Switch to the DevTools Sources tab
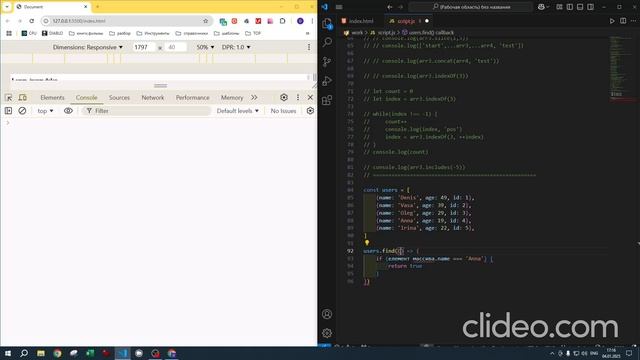Screen dimensions: 640x360 click(119, 98)
